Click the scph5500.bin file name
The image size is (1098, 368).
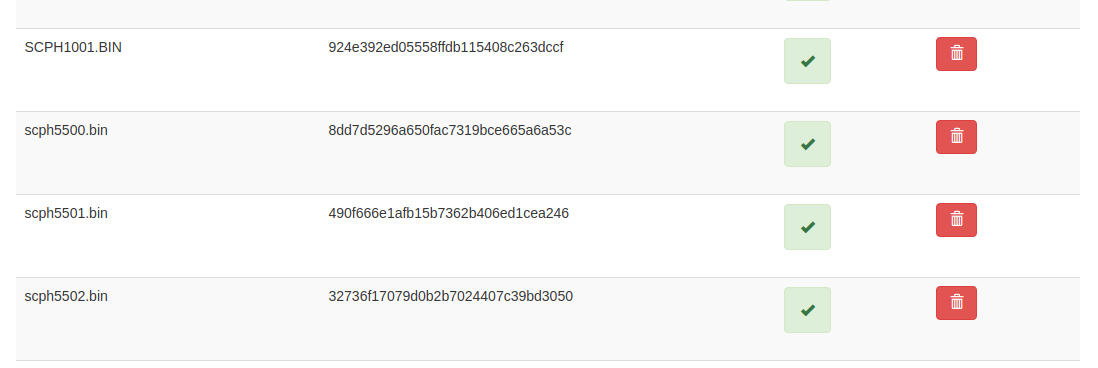pos(66,130)
